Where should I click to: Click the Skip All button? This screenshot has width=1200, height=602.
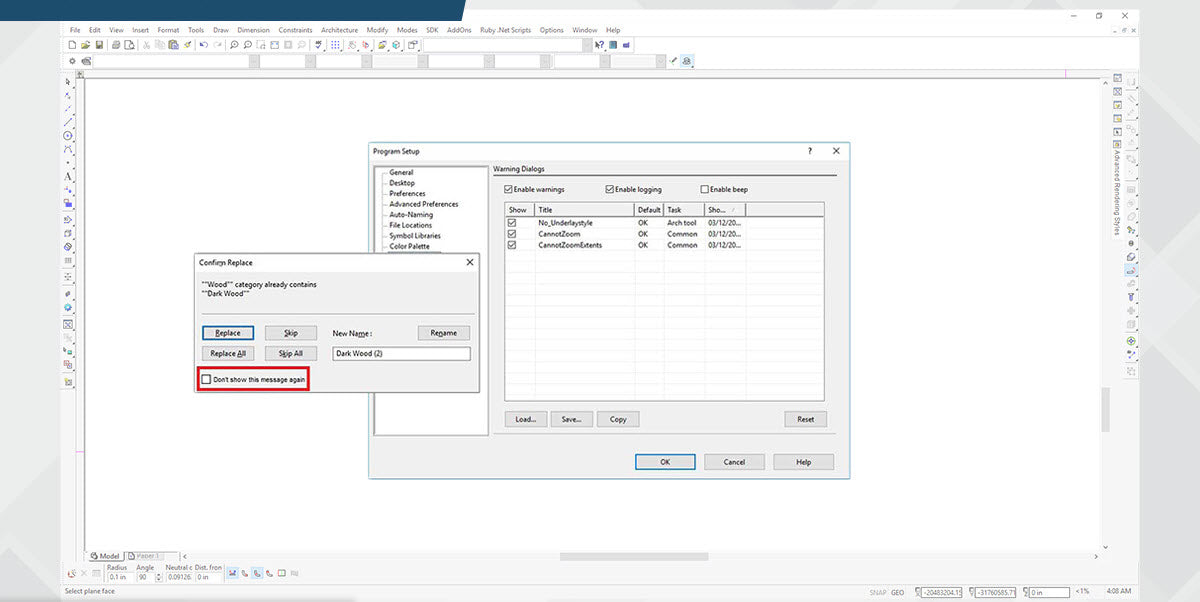click(291, 353)
